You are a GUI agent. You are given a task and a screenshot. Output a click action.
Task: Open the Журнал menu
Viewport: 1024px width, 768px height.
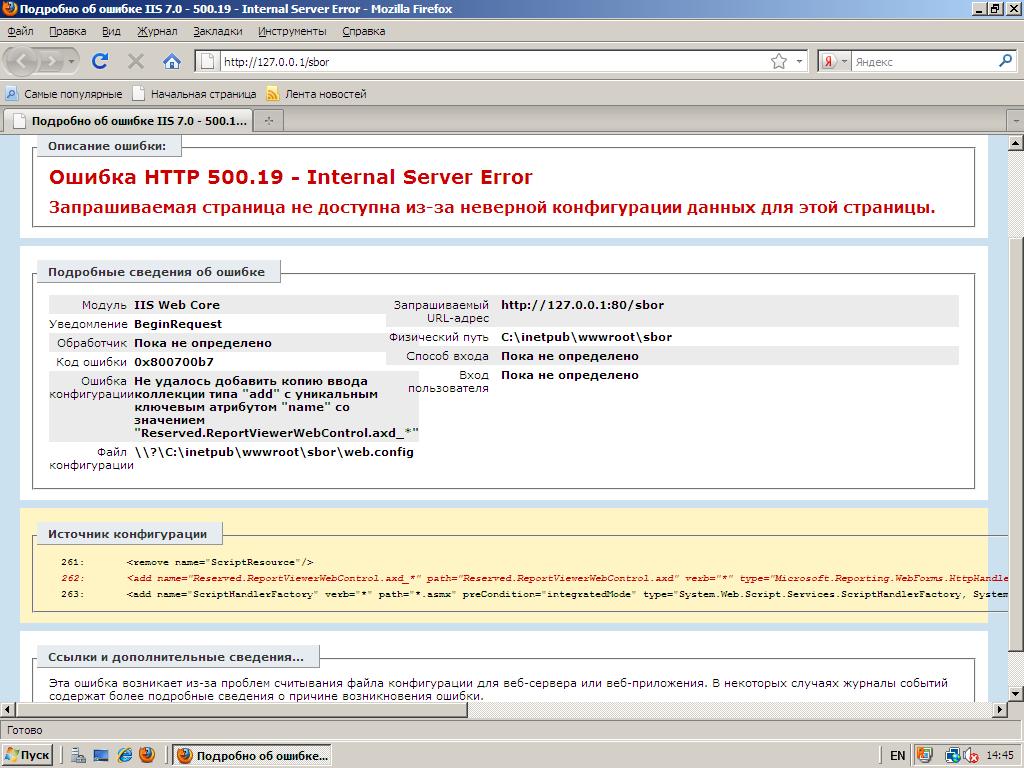[157, 31]
